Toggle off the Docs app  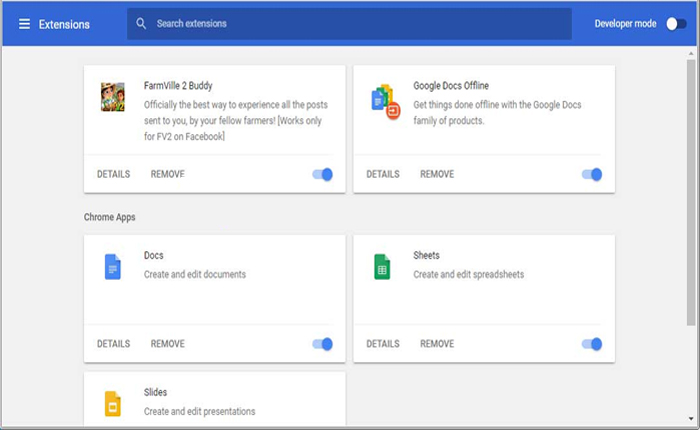pyautogui.click(x=322, y=344)
